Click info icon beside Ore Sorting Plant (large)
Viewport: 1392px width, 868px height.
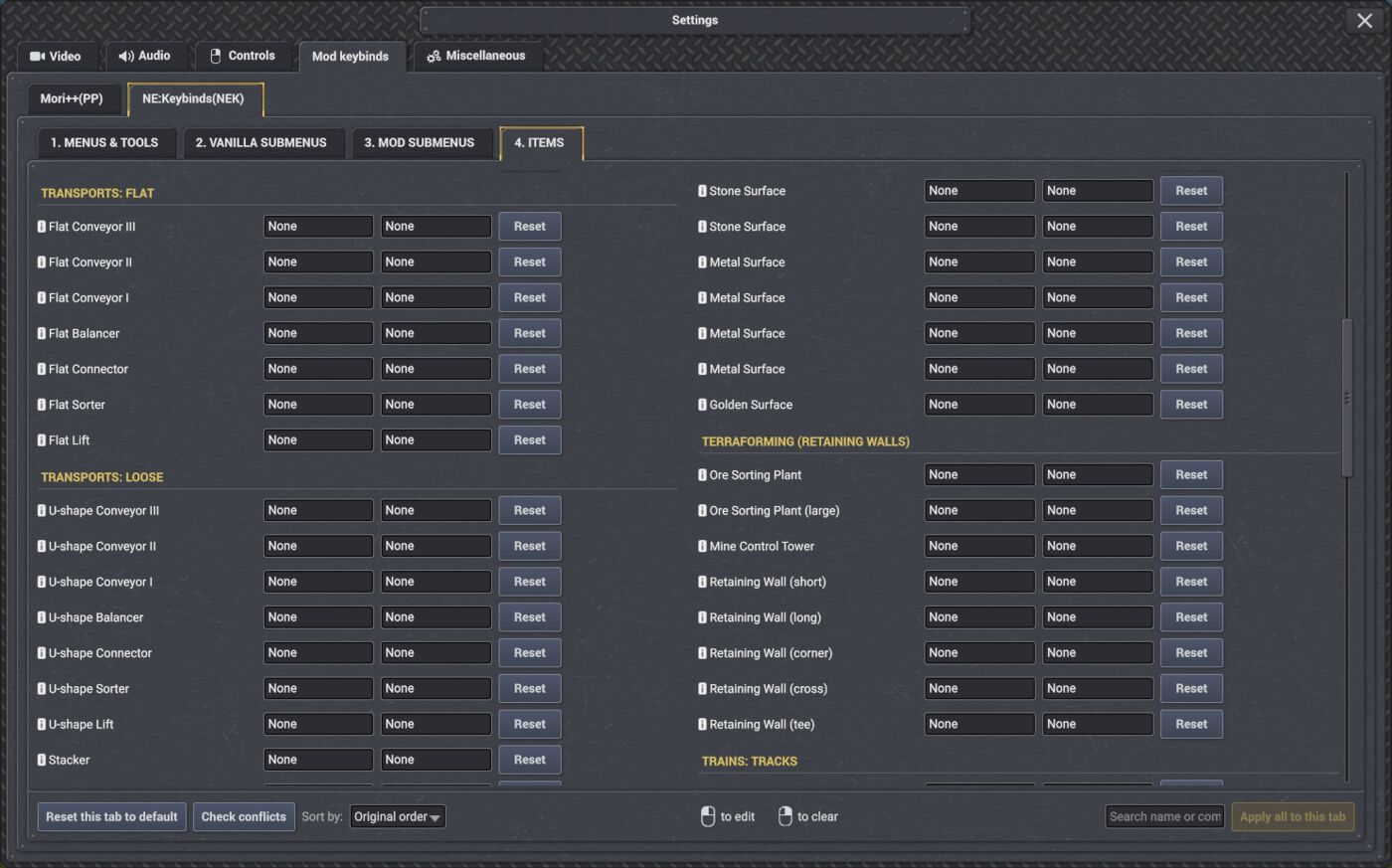pos(703,511)
